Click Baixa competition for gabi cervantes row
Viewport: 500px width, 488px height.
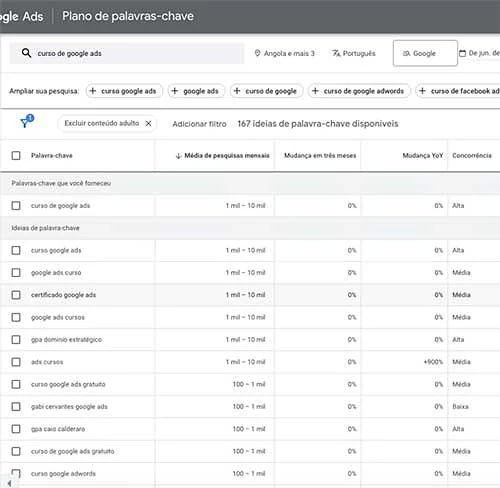click(x=460, y=407)
